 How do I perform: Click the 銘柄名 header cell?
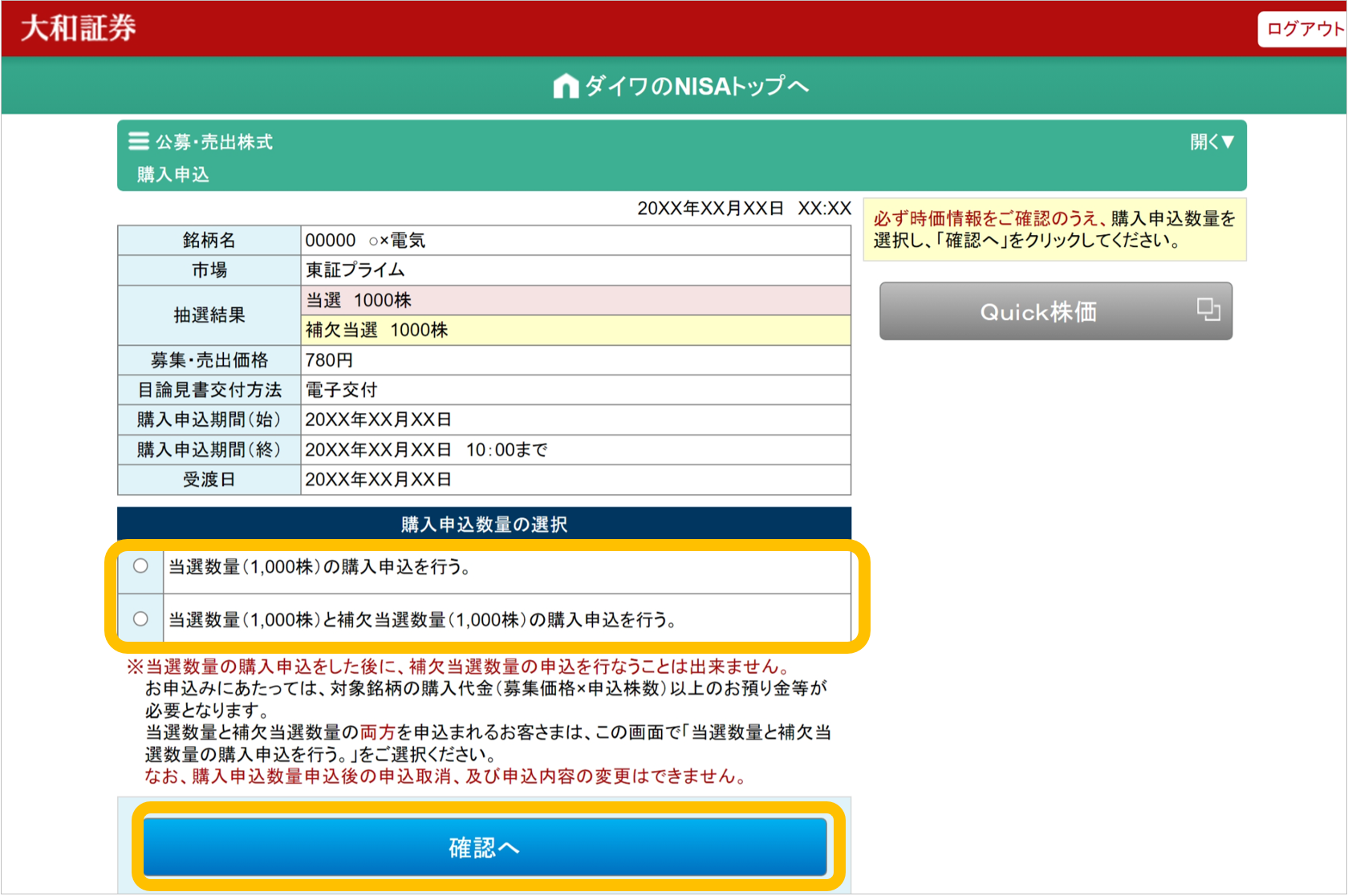[x=209, y=241]
